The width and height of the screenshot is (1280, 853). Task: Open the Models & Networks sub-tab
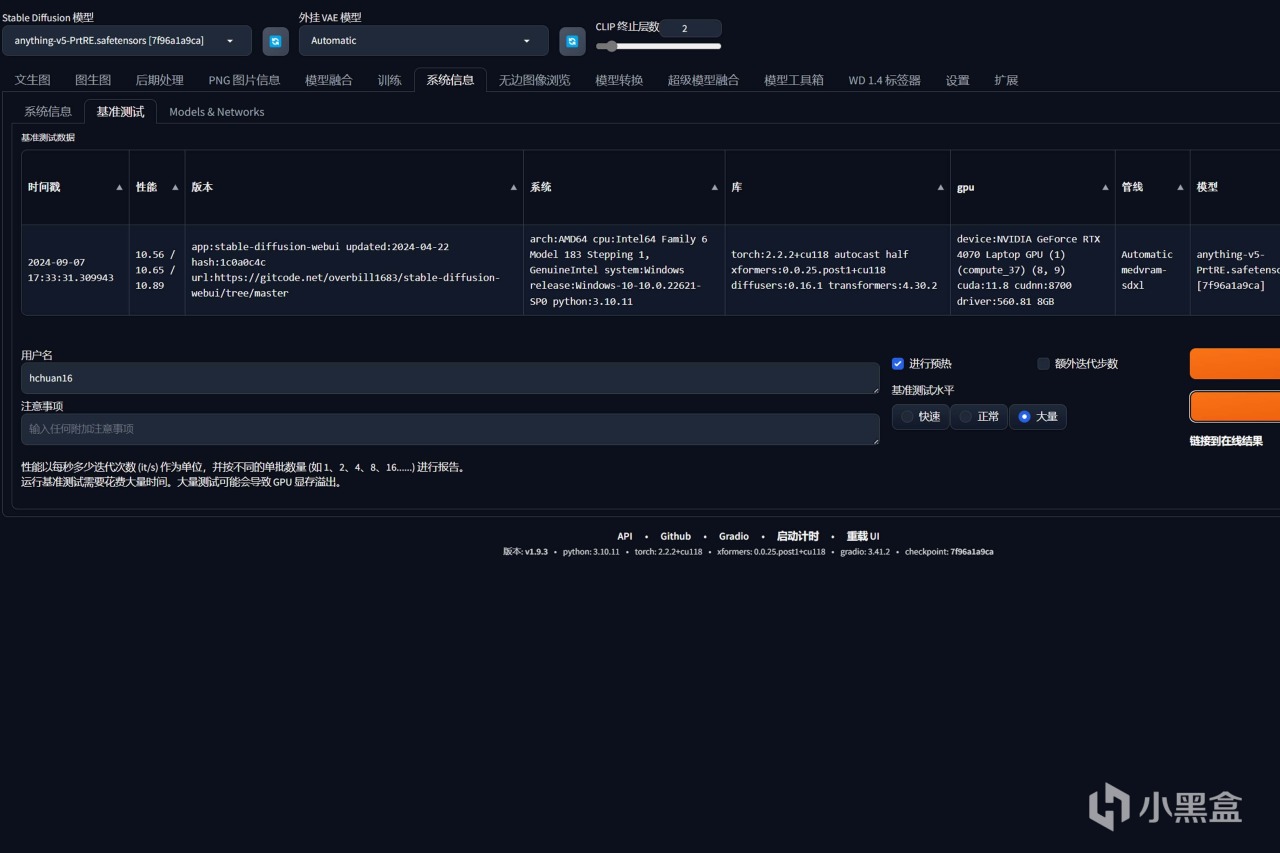[217, 112]
